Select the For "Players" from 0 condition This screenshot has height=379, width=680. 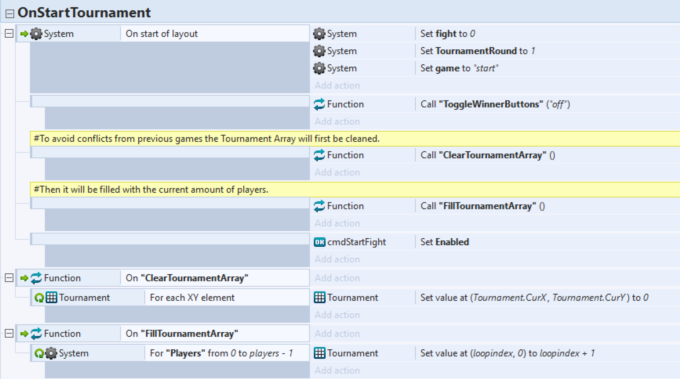point(226,353)
